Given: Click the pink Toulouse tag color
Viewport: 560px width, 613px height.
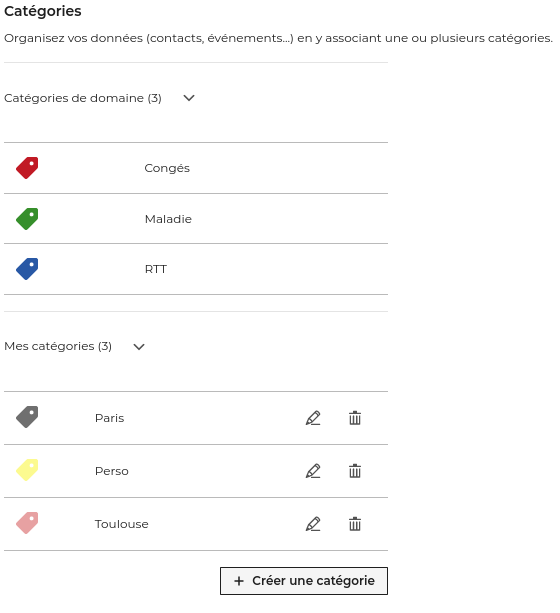Looking at the screenshot, I should point(27,523).
